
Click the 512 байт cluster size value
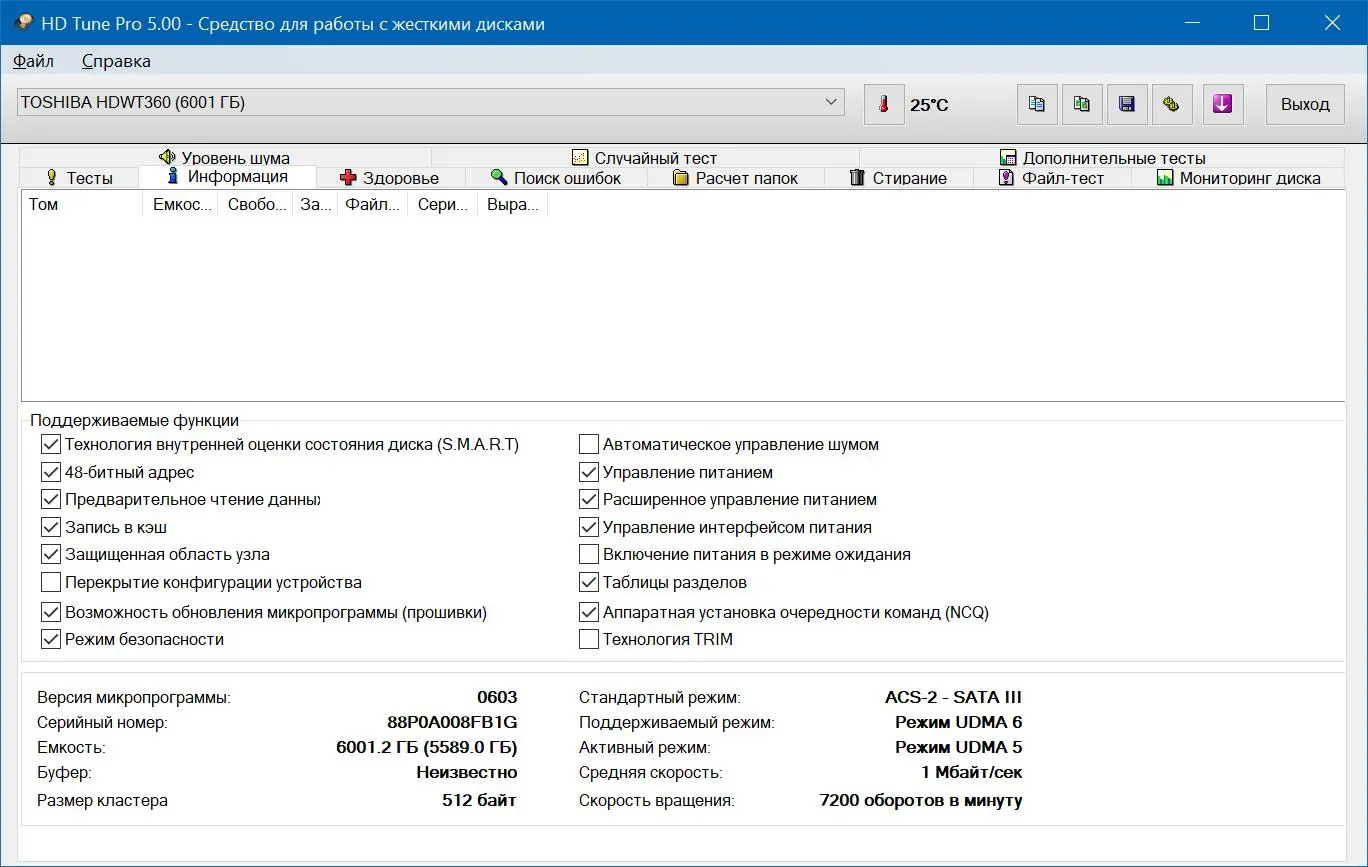point(479,800)
